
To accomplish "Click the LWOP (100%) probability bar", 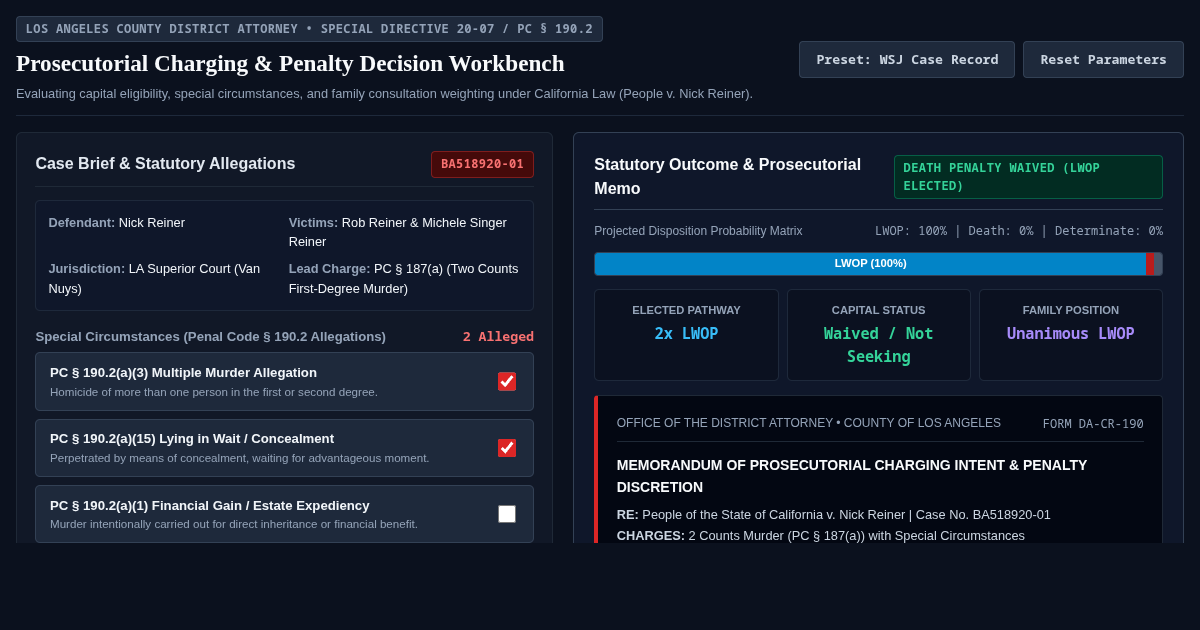I will 870,264.
